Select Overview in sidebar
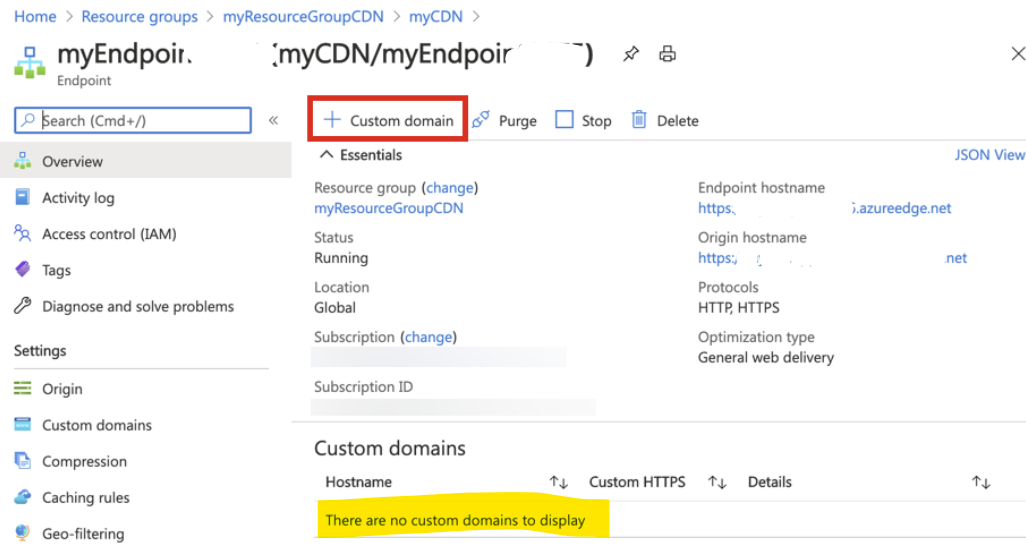This screenshot has height=550, width=1026. click(x=146, y=161)
